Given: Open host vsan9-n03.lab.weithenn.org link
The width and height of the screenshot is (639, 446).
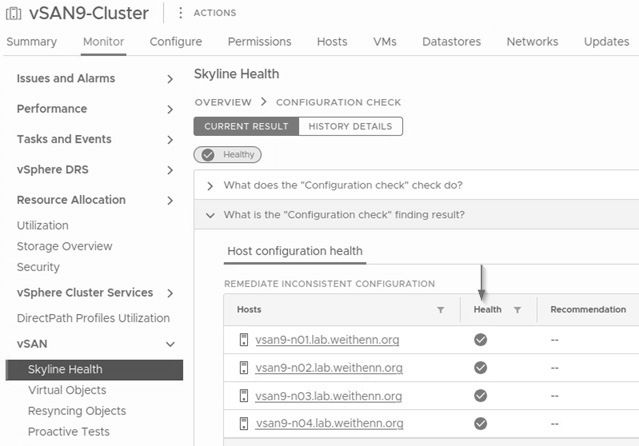Looking at the screenshot, I should [x=328, y=396].
